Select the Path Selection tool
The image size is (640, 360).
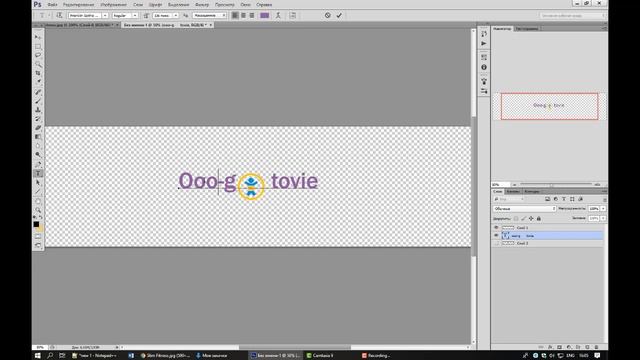[38, 182]
